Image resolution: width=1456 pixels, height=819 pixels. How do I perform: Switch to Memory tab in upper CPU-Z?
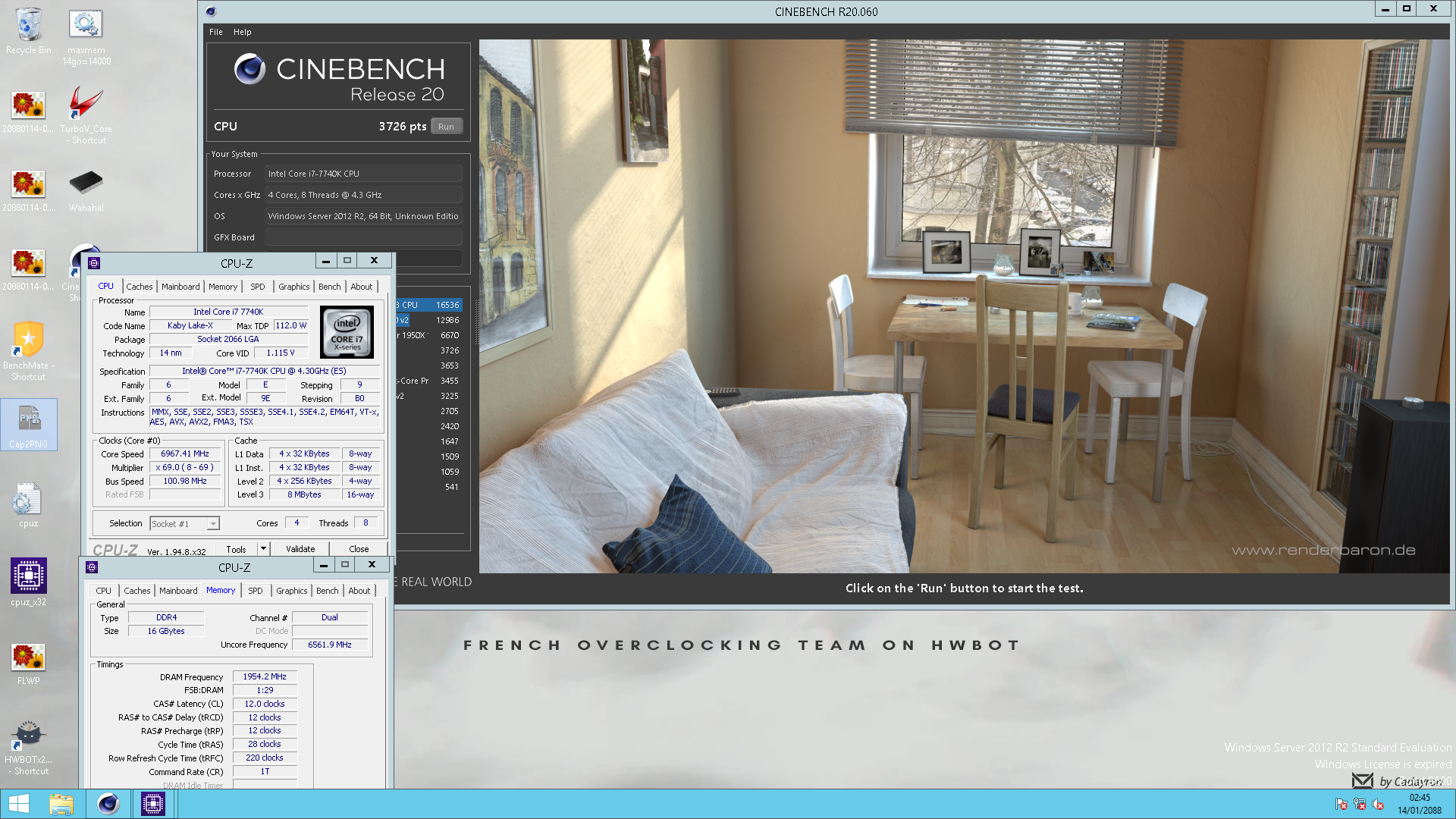click(x=223, y=287)
